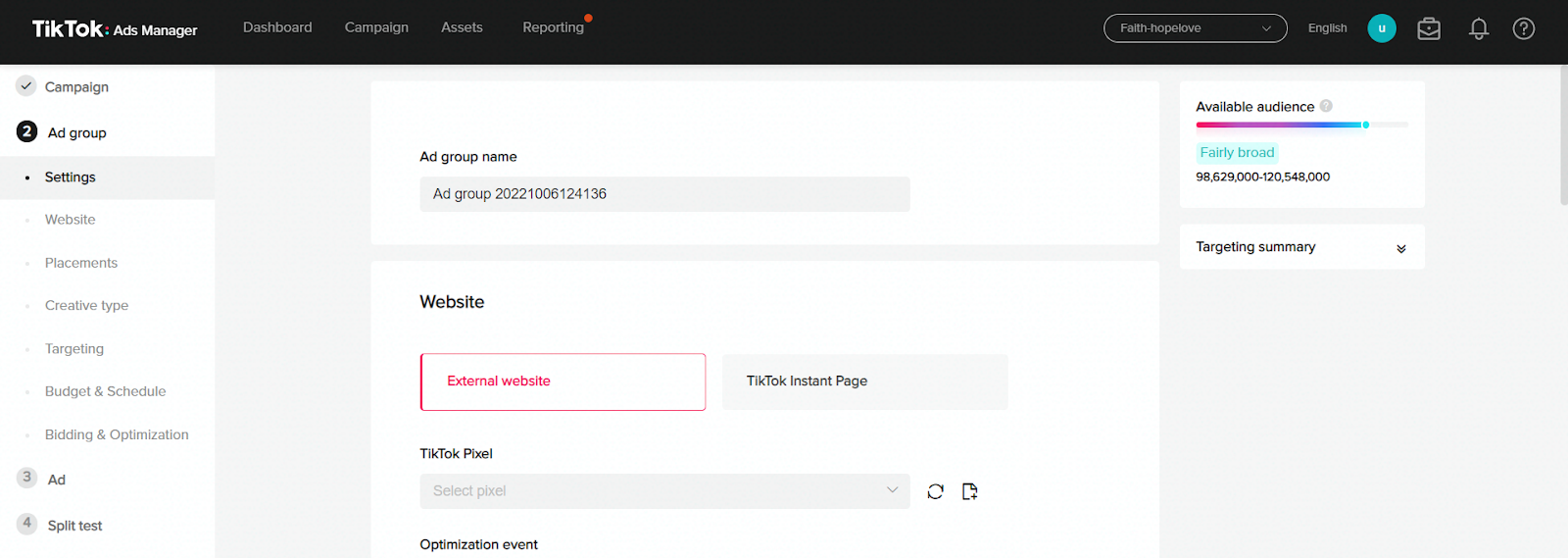Image resolution: width=1568 pixels, height=558 pixels.
Task: Click the audience size gauge bar
Action: click(1301, 125)
